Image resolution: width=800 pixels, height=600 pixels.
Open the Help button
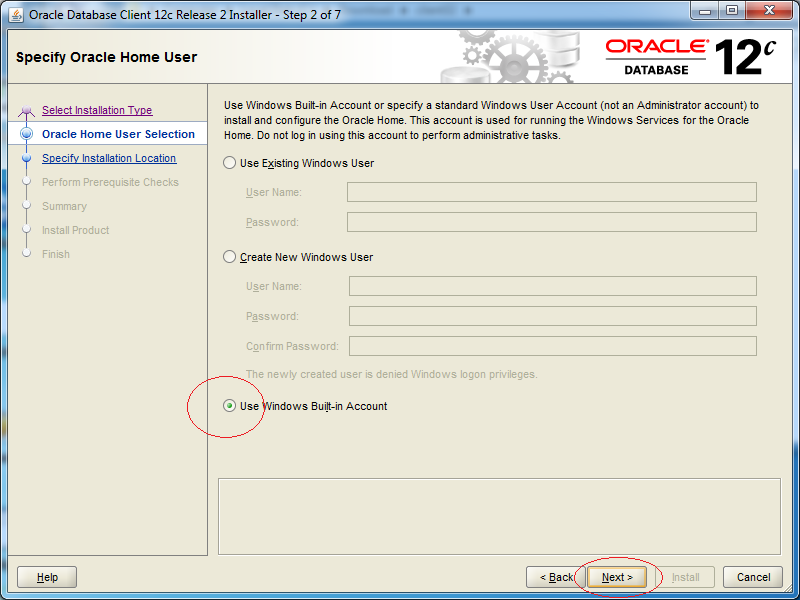click(x=47, y=577)
